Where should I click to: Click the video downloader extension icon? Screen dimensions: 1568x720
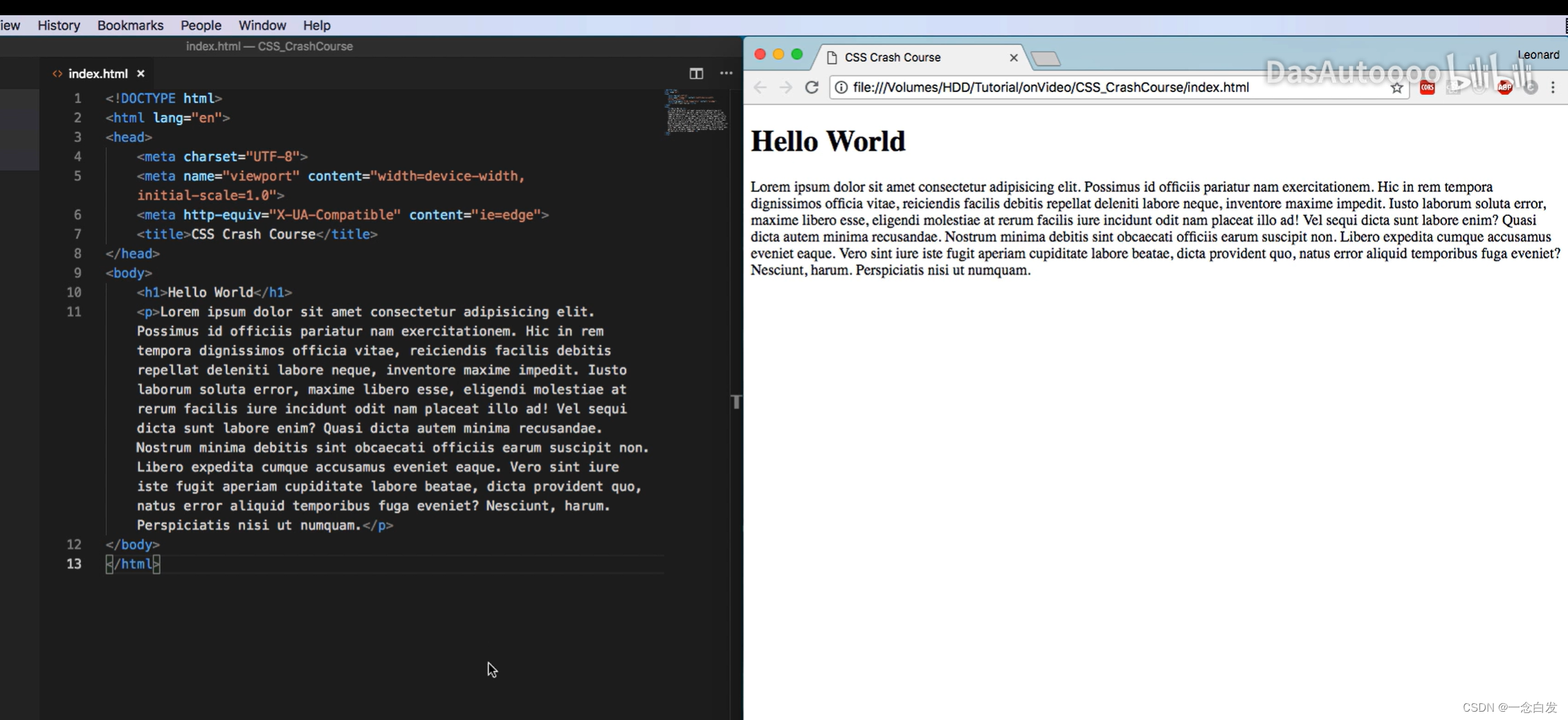(1453, 87)
